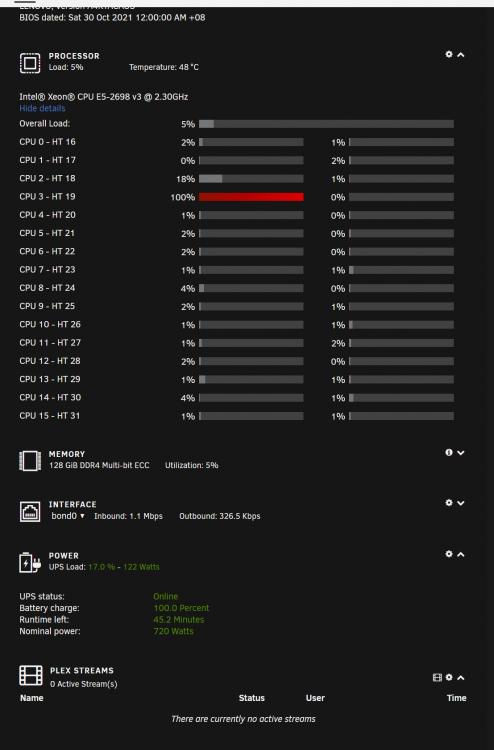The image size is (494, 750).
Task: Open Power settings gear icon
Action: coord(449,554)
